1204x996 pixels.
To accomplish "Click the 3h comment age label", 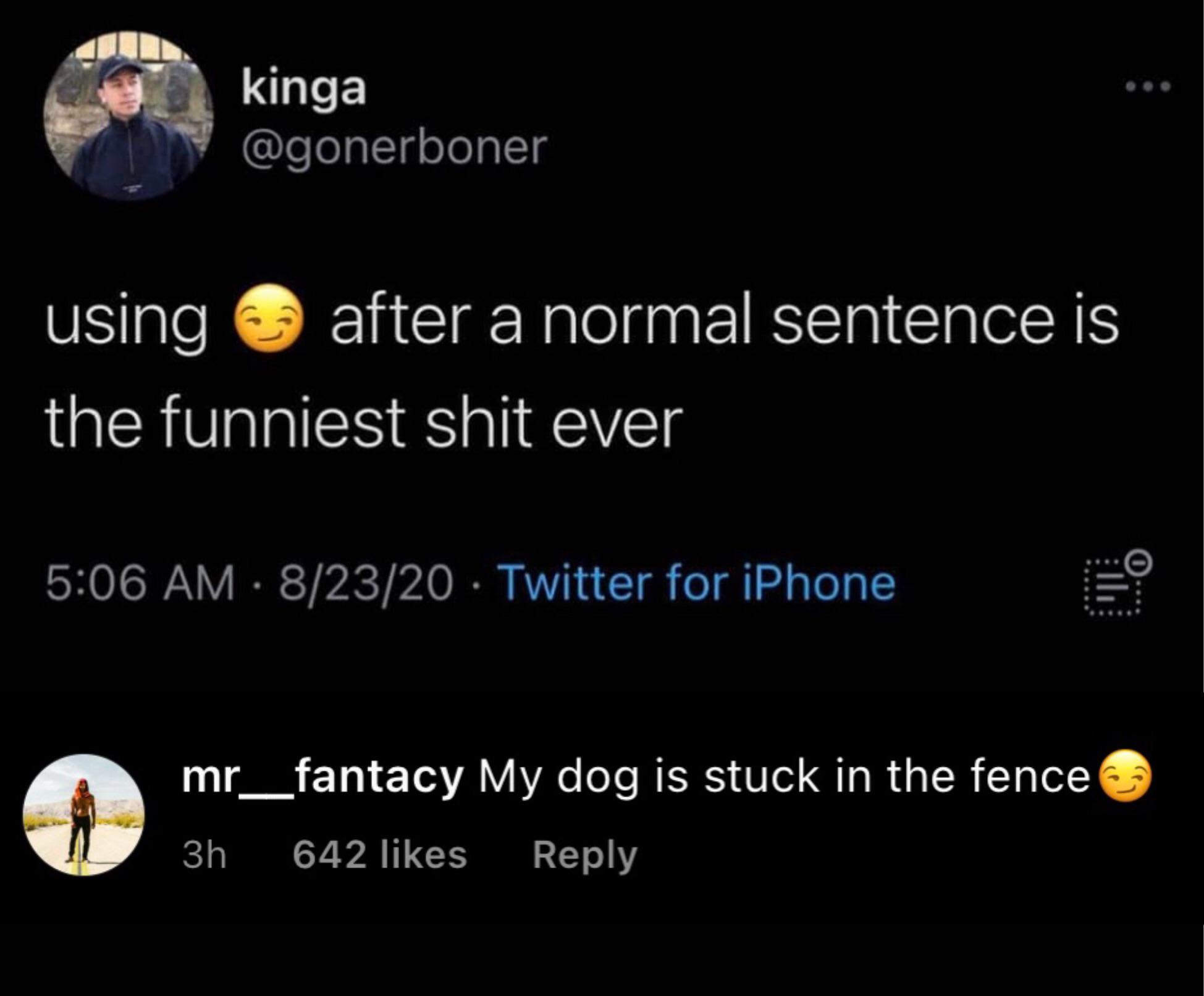I will pos(204,855).
